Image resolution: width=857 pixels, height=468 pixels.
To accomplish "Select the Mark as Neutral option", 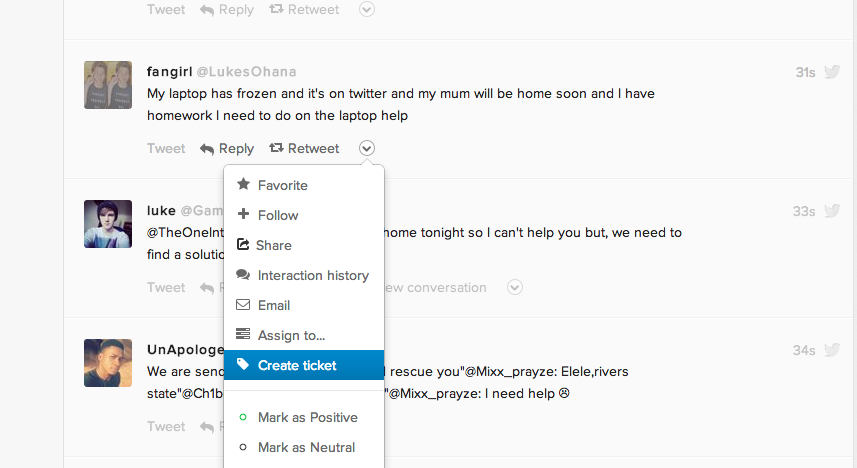I will [x=306, y=447].
